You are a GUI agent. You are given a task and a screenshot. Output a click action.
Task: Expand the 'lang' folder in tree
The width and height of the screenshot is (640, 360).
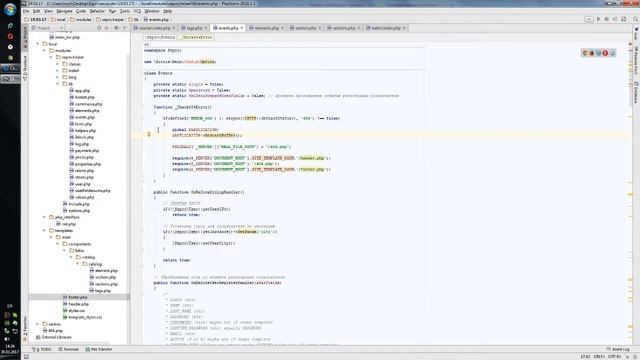click(58, 77)
